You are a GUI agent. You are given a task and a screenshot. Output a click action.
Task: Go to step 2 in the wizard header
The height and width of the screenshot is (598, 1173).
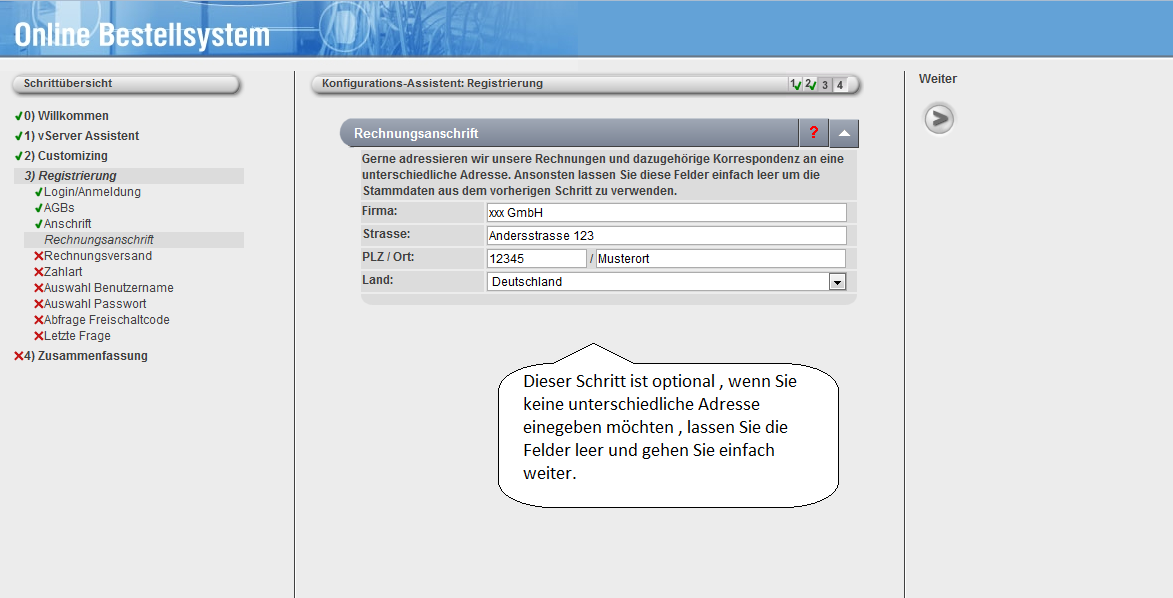coord(809,84)
